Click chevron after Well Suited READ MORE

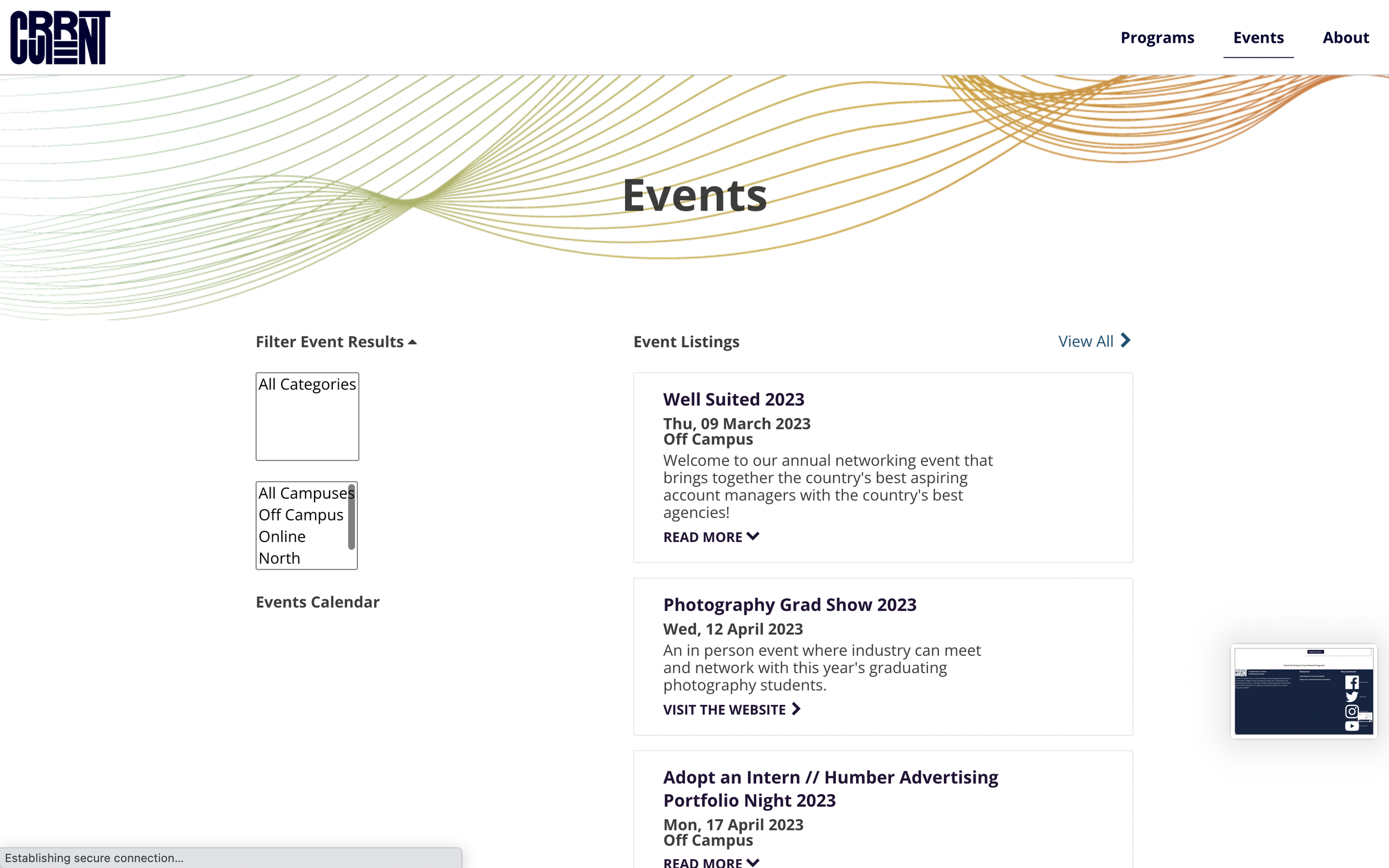pyautogui.click(x=753, y=536)
